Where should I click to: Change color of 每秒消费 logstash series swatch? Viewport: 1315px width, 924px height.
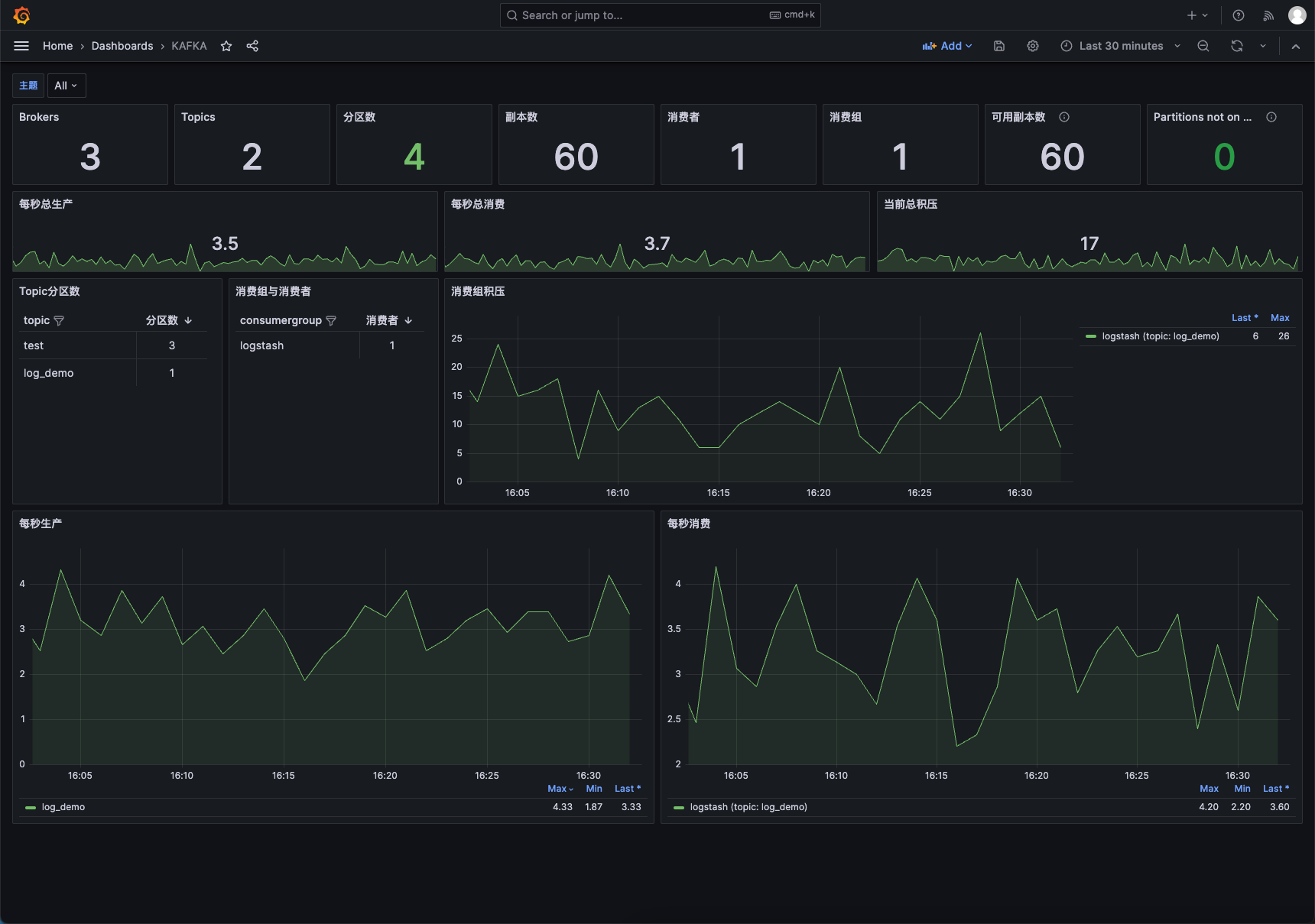[679, 807]
